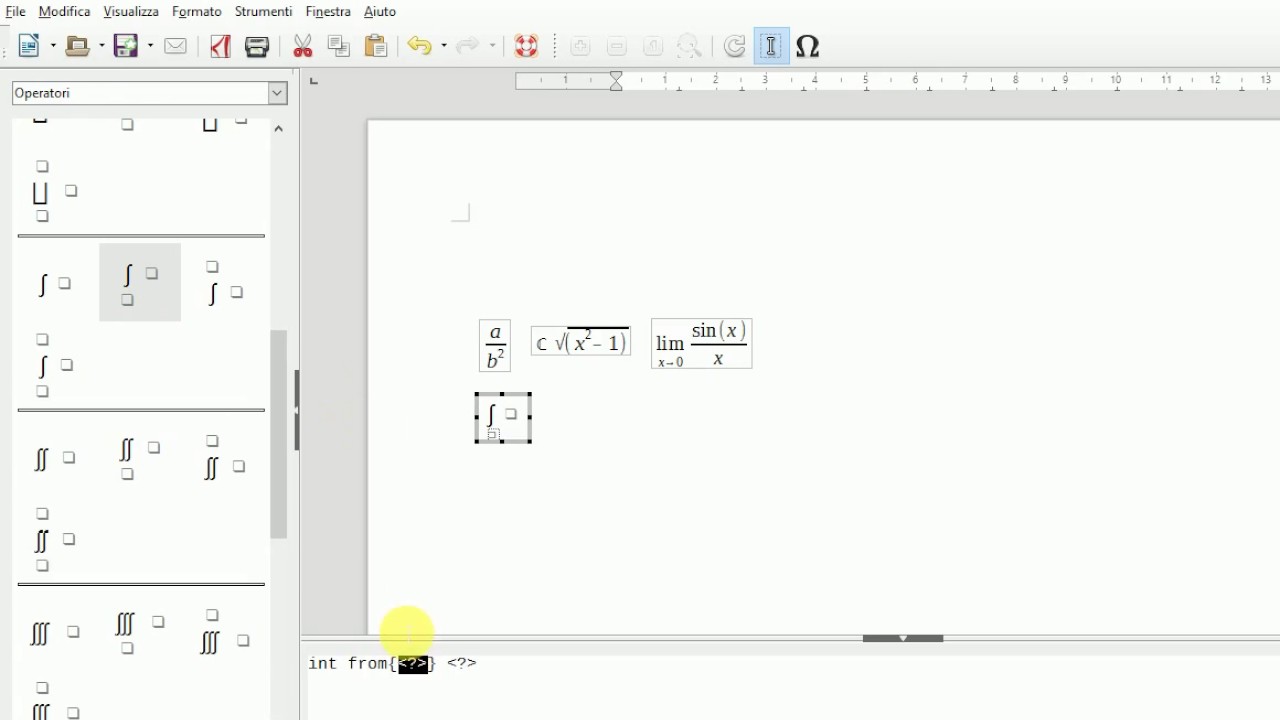The image size is (1280, 720).
Task: Click the trailing <?> placeholder in editor
Action: [x=462, y=663]
